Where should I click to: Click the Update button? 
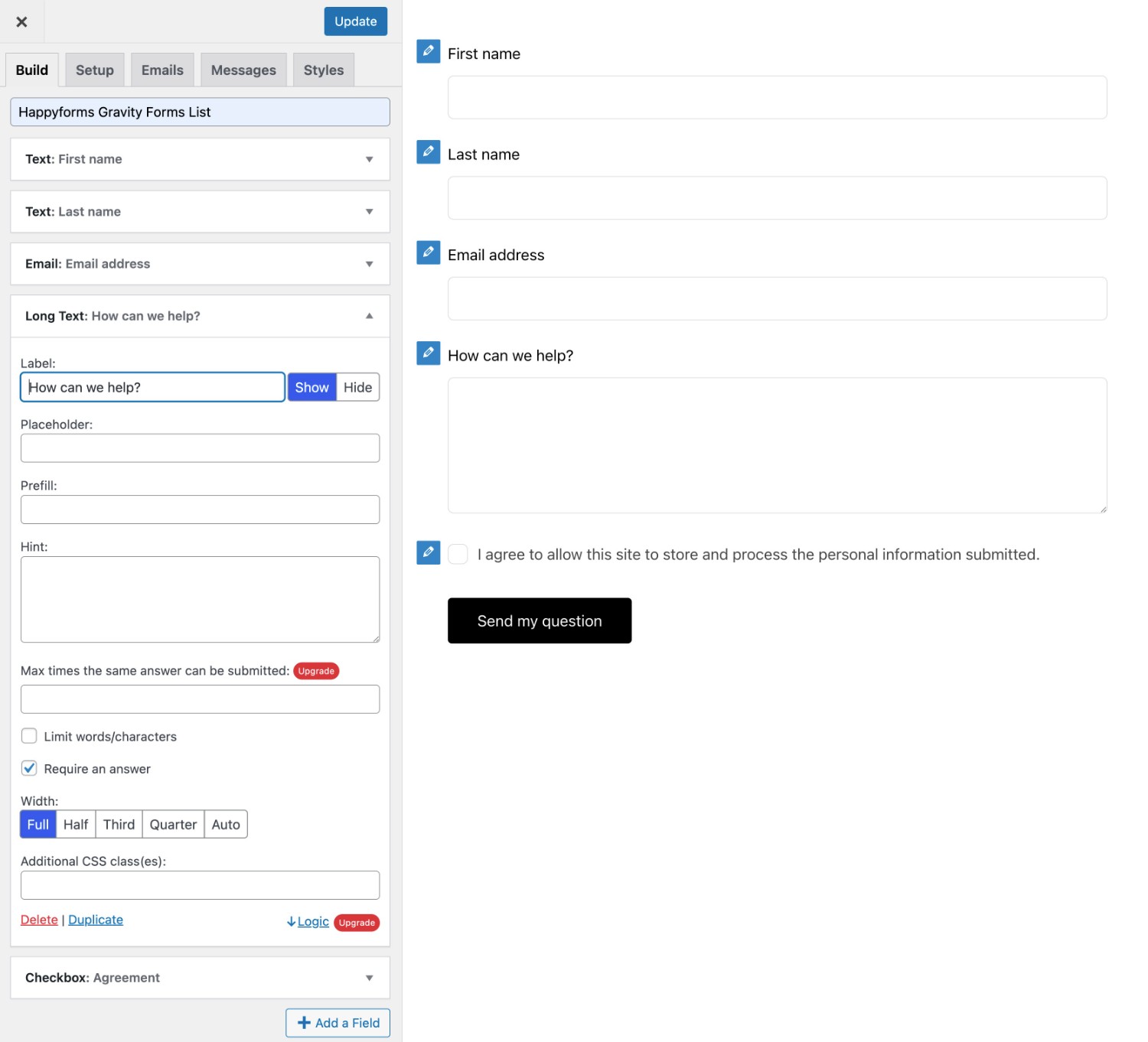click(356, 21)
